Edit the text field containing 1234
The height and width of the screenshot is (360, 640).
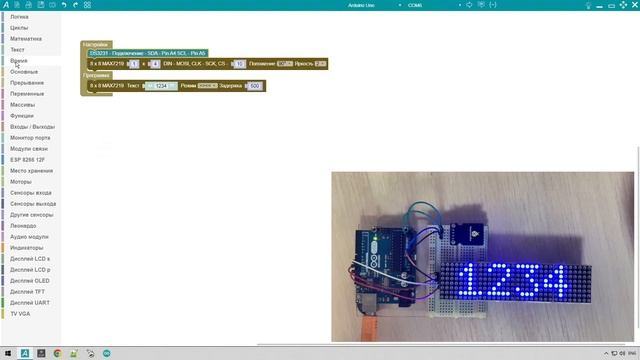pos(161,86)
